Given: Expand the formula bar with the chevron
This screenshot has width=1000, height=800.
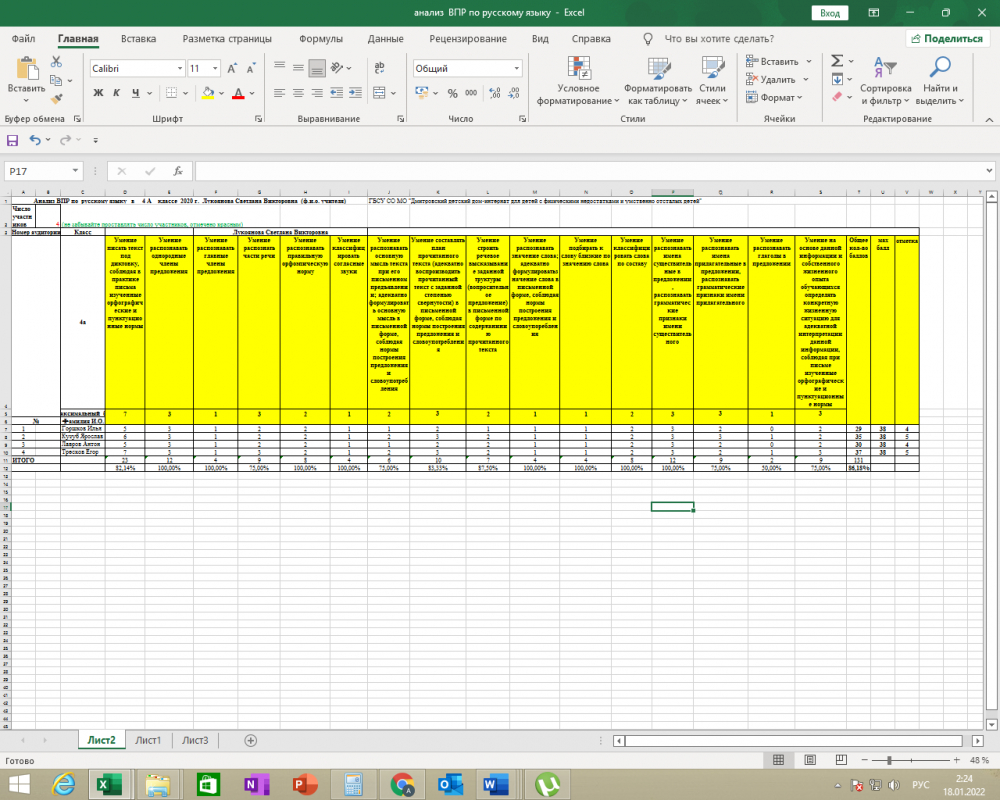Looking at the screenshot, I should [989, 171].
